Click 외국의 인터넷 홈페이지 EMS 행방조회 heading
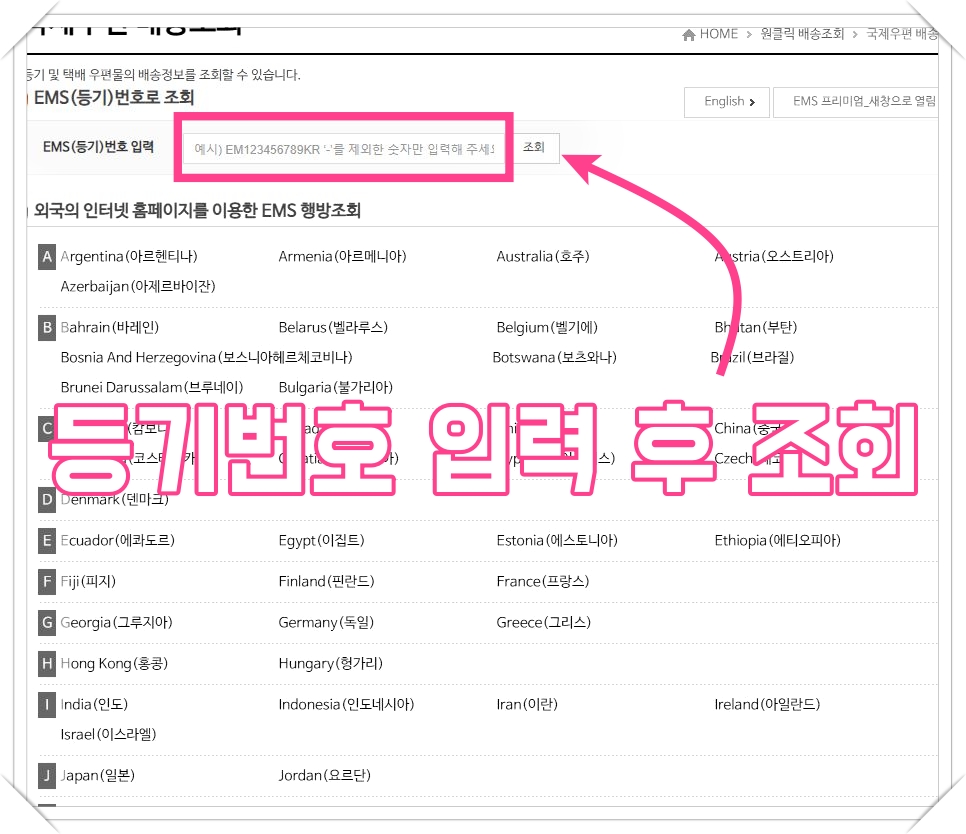Screen dimensions: 966x834 pyautogui.click(x=197, y=211)
